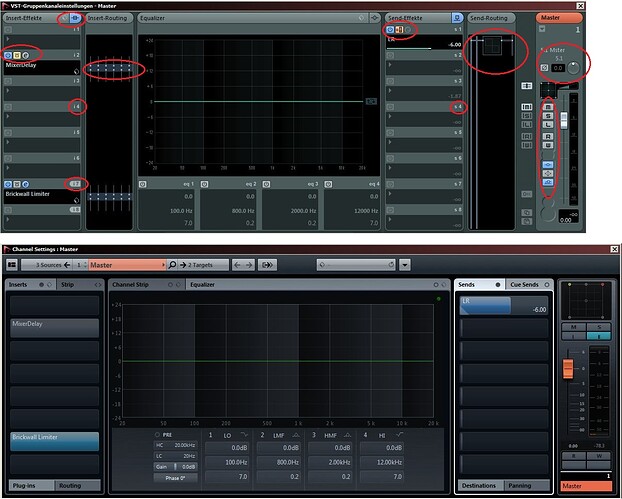
Task: Click the 3 Sources button
Action: tap(46, 265)
